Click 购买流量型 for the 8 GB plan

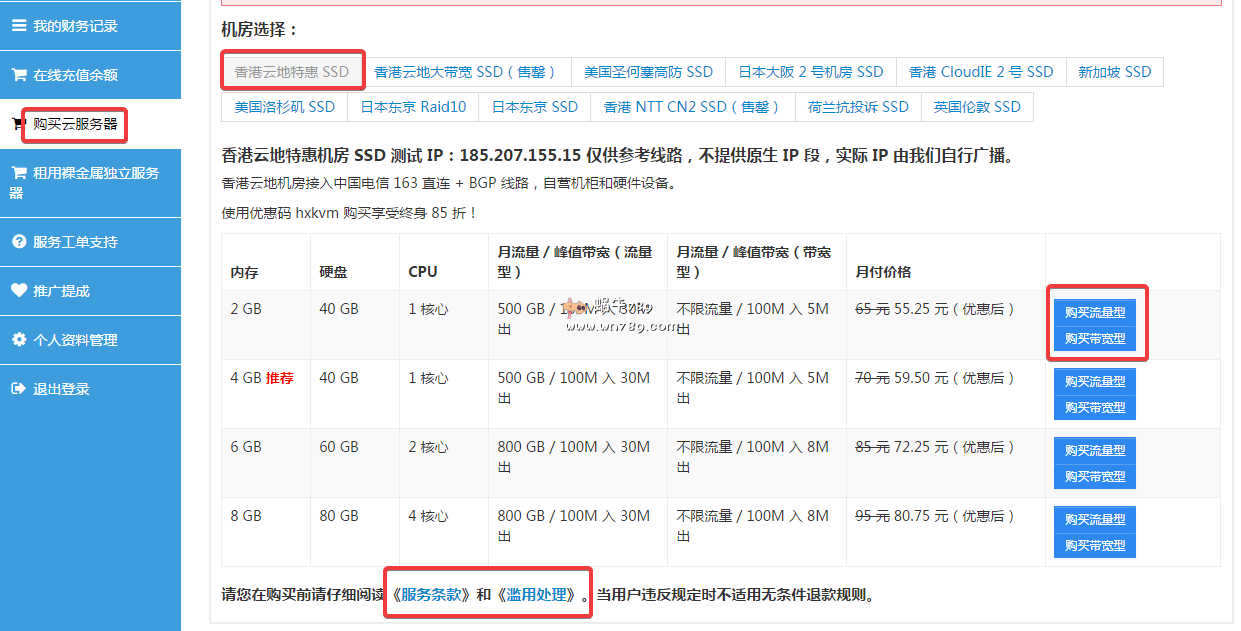[x=1094, y=519]
